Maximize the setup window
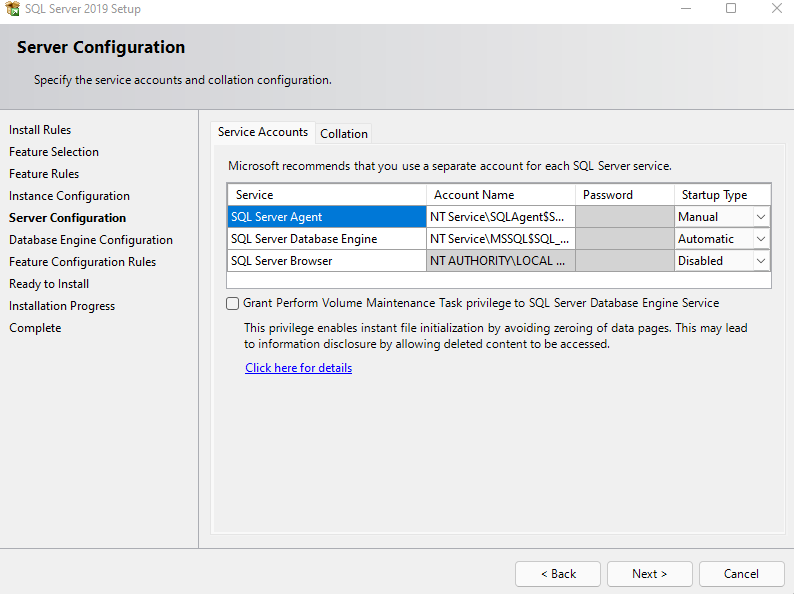The image size is (794, 594). tap(731, 9)
